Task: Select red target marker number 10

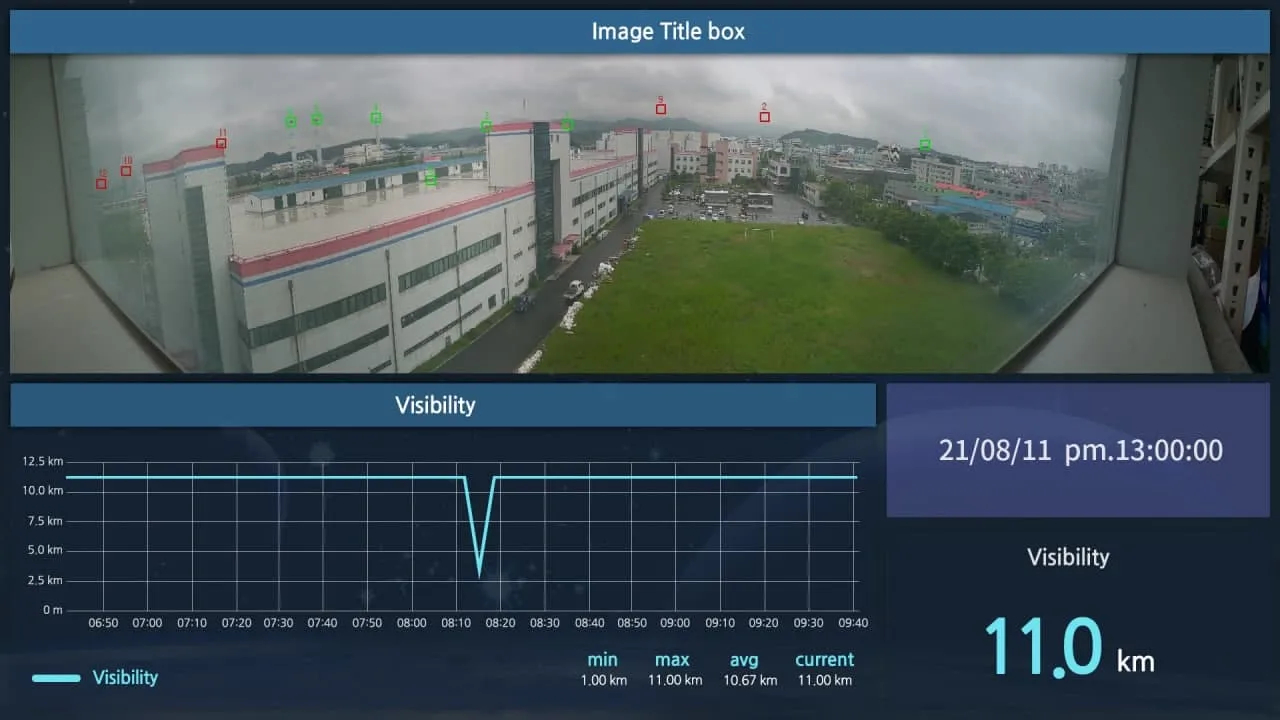Action: (126, 170)
